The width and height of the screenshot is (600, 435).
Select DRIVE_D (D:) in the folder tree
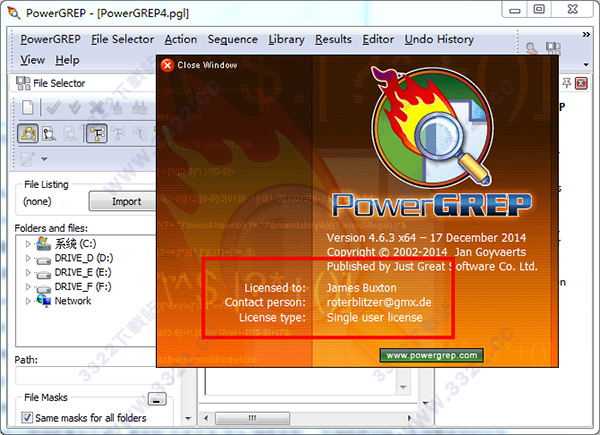point(84,258)
